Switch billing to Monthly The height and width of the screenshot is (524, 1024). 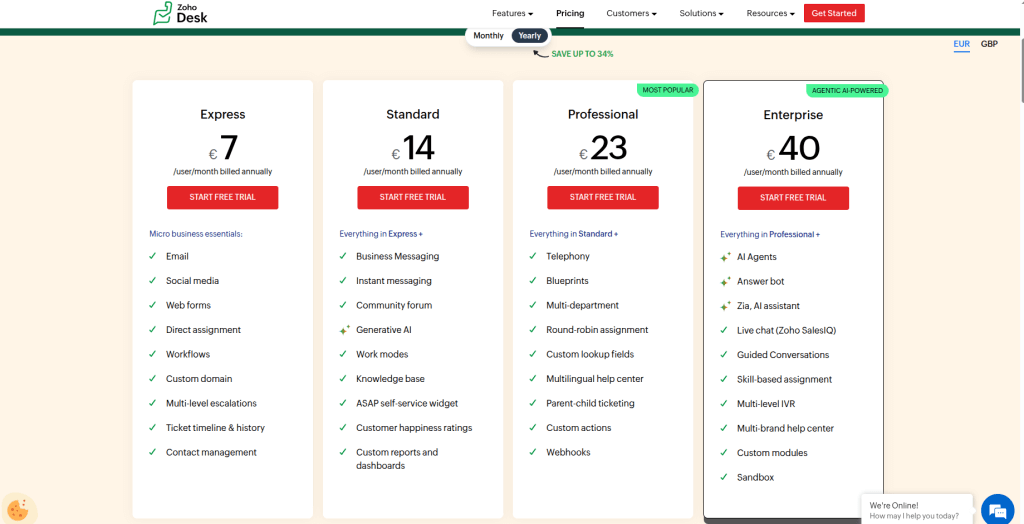coord(488,36)
